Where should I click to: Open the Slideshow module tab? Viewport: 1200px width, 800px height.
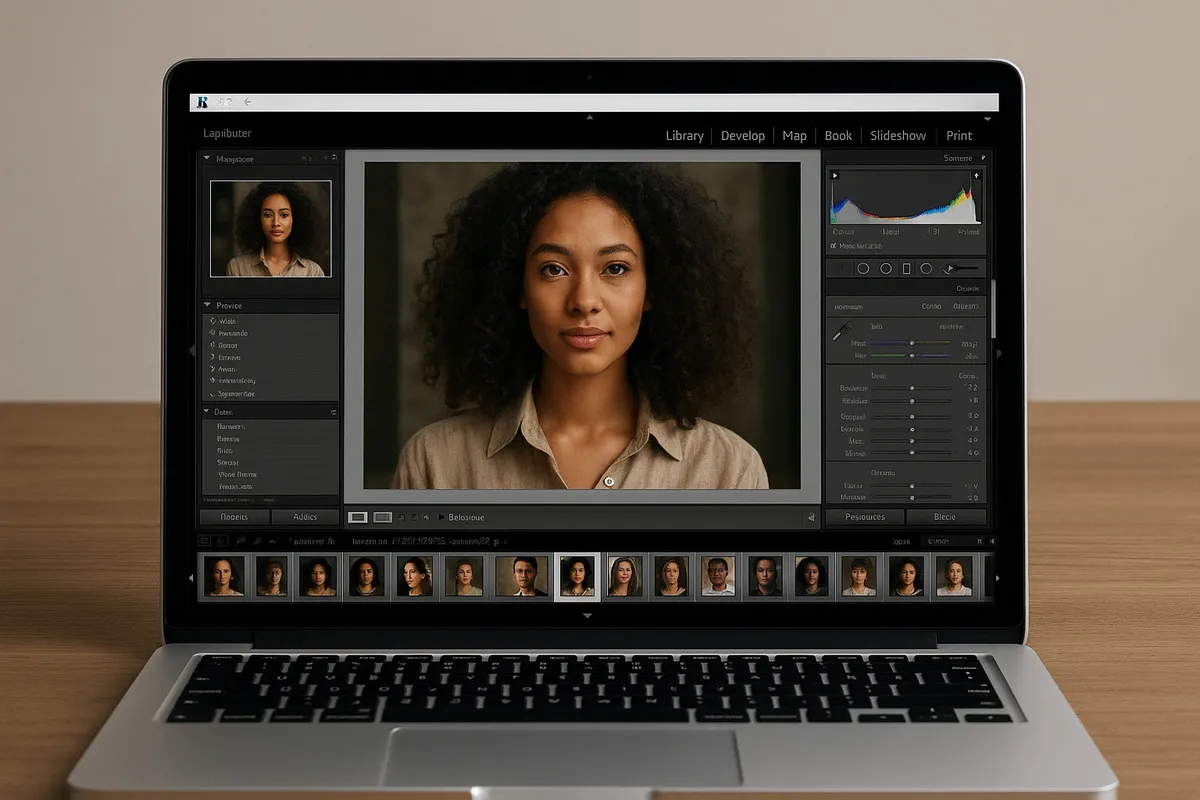[x=897, y=136]
